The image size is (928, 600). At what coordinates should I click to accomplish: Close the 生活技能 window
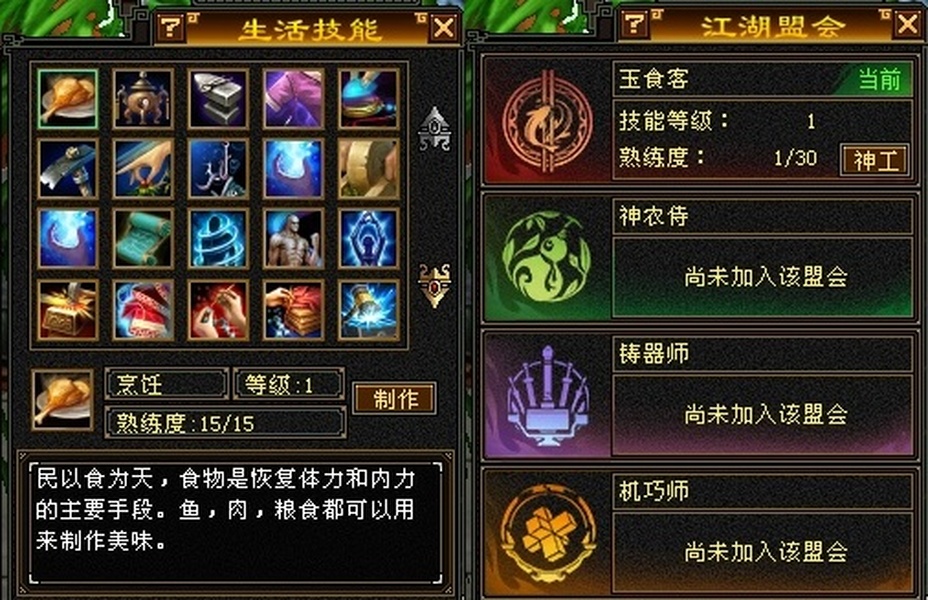pos(443,27)
